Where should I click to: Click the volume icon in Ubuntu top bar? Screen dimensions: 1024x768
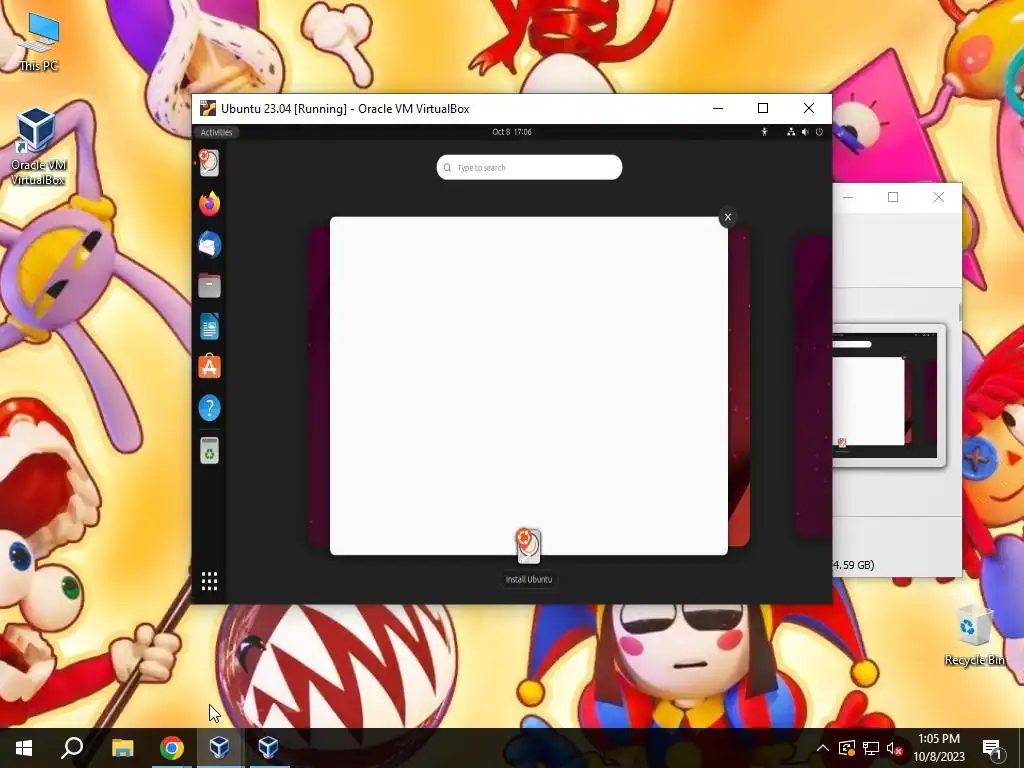pyautogui.click(x=805, y=132)
